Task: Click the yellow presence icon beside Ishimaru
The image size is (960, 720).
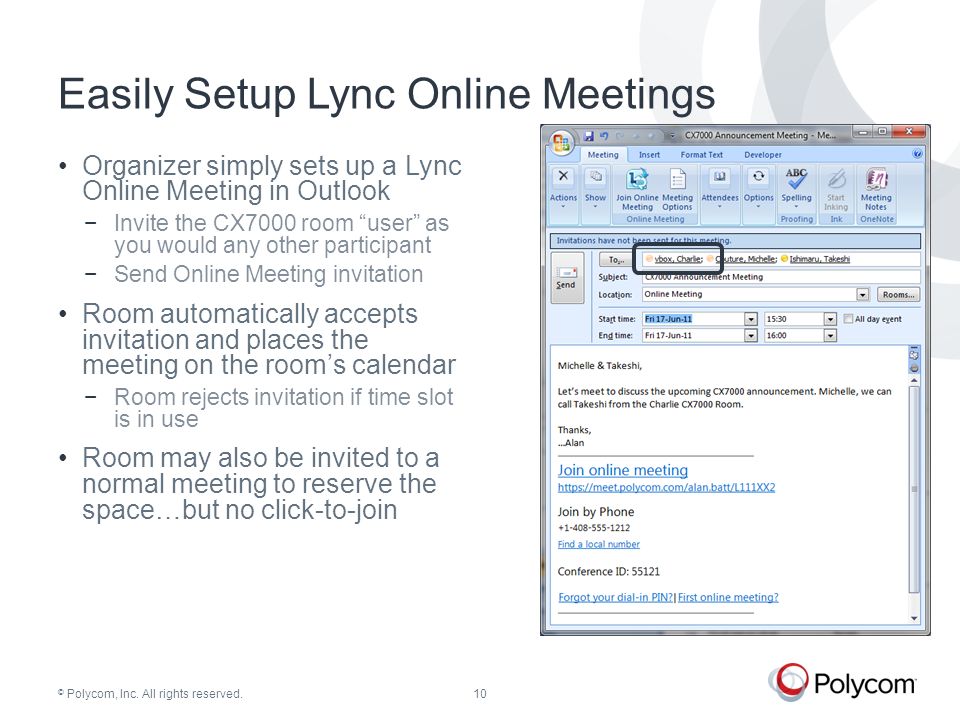Action: [784, 259]
